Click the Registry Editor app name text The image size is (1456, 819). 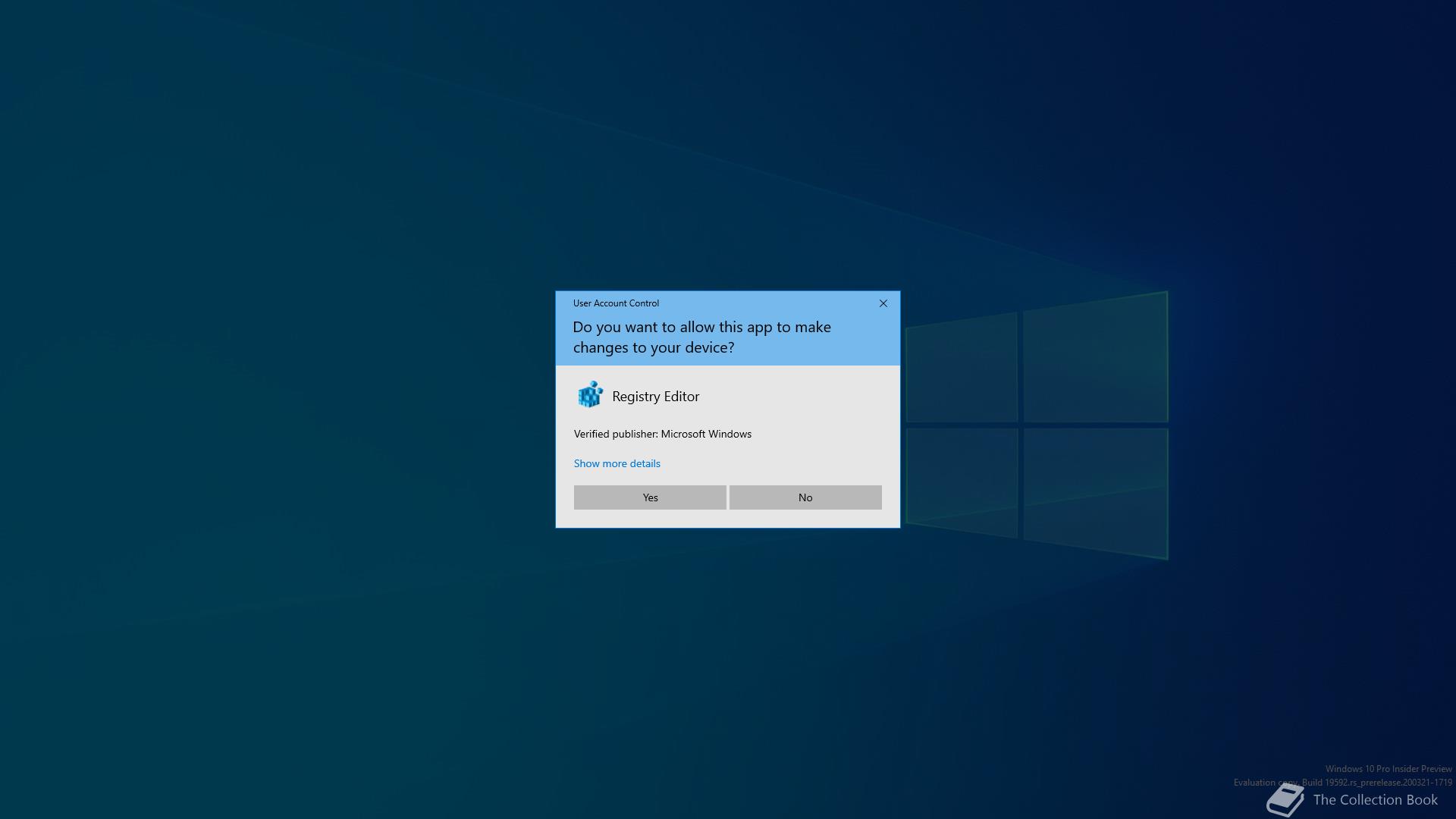(655, 397)
